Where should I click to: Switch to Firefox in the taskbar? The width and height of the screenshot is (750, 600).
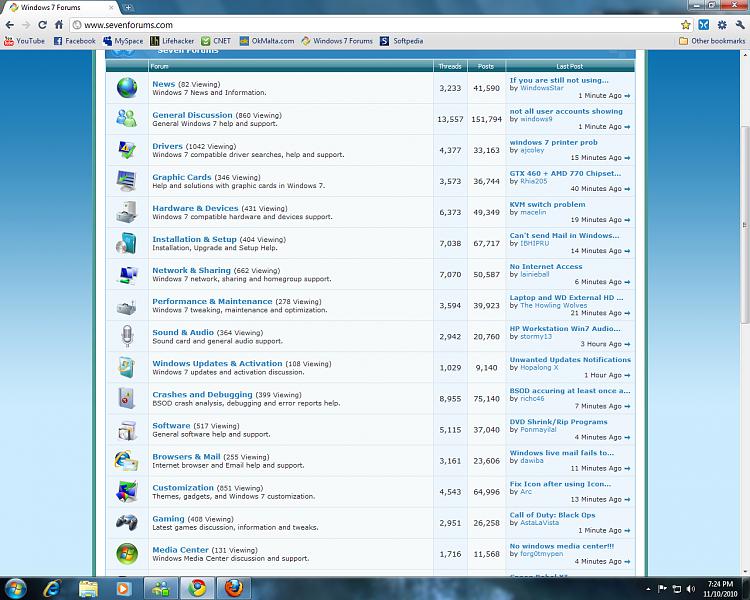234,588
